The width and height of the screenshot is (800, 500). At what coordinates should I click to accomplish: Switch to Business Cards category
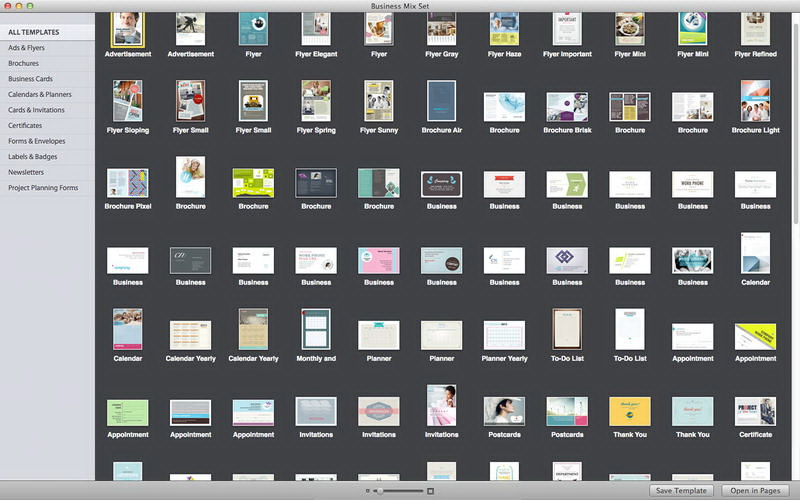31,78
